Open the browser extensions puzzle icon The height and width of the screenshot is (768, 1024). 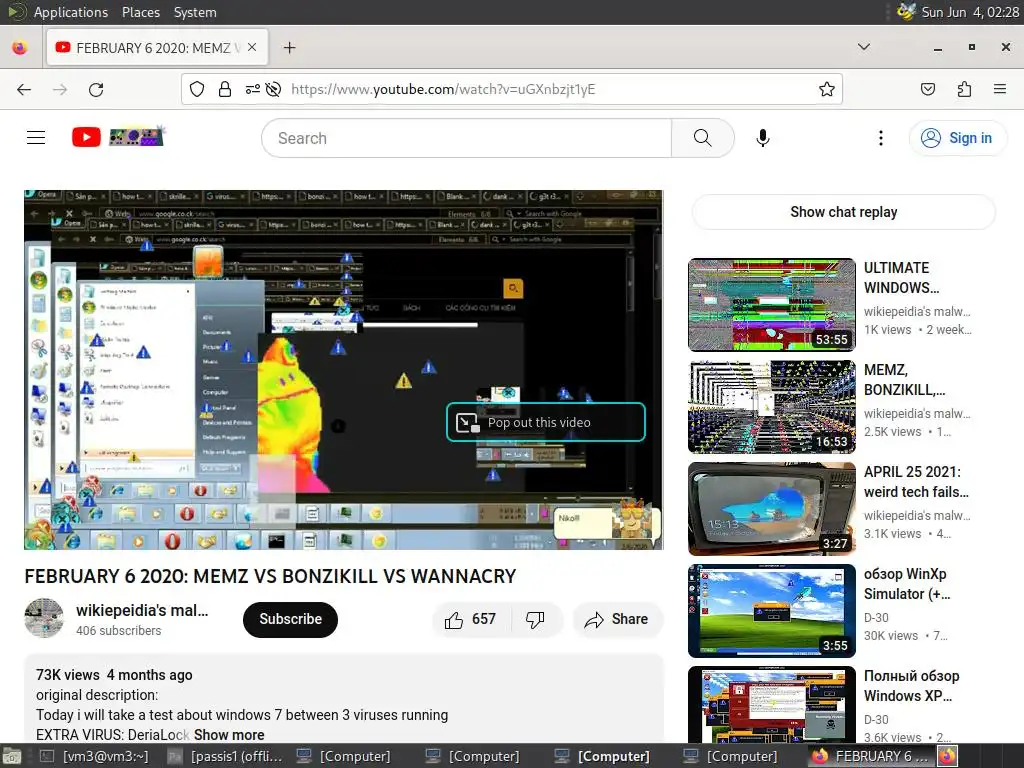point(964,89)
